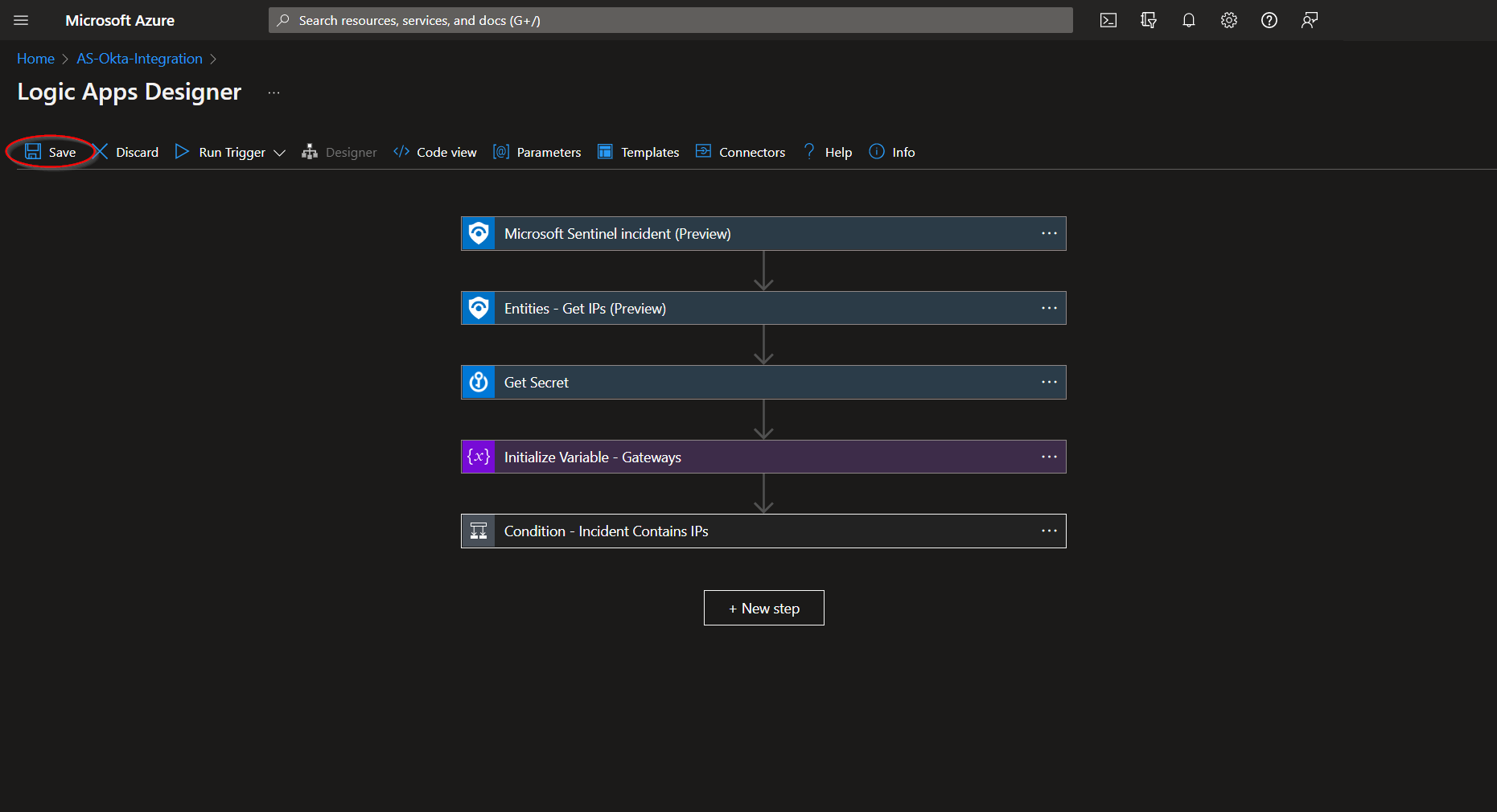Click the Parameters icon

501,151
